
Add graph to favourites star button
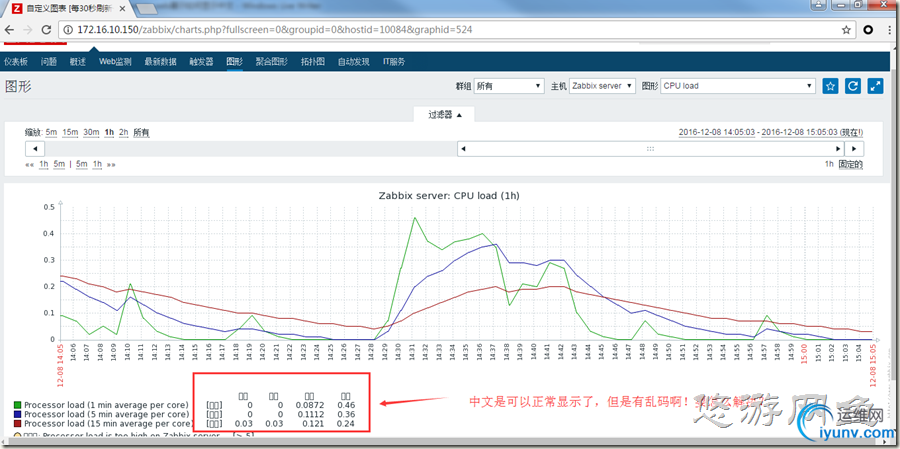[x=830, y=86]
